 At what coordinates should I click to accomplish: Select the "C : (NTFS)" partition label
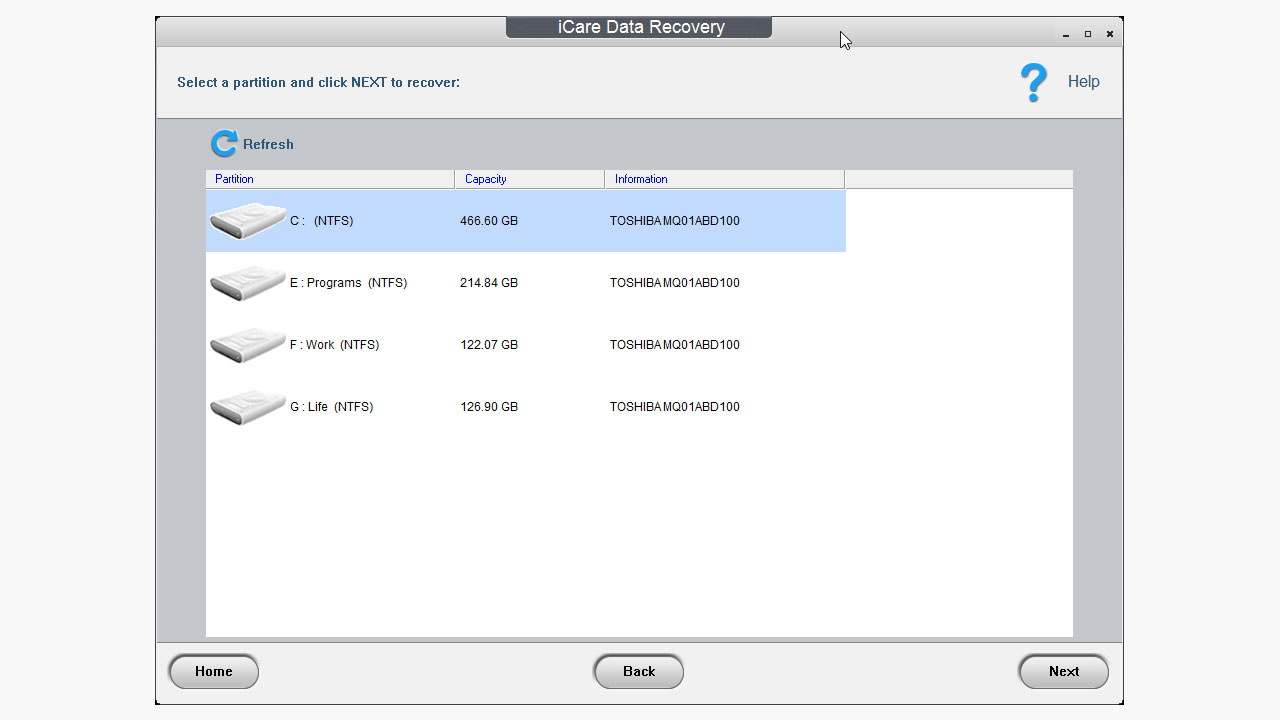pos(322,221)
